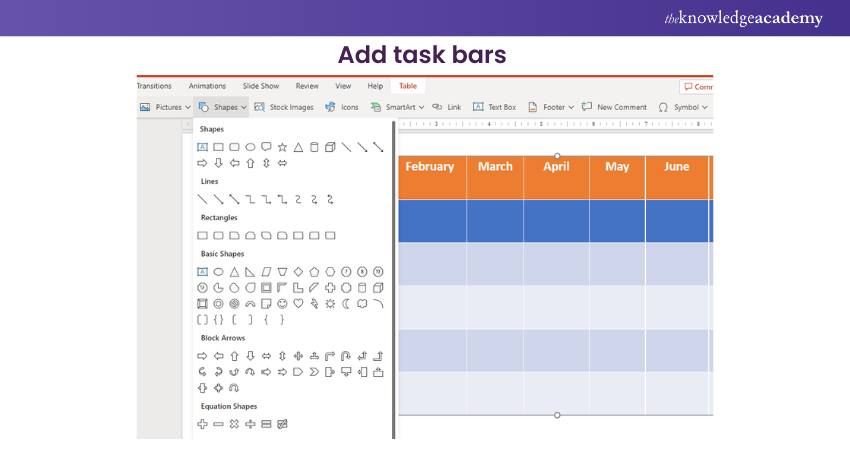Image resolution: width=850 pixels, height=450 pixels.
Task: Insert a Text Box from the toolbar
Action: 494,107
